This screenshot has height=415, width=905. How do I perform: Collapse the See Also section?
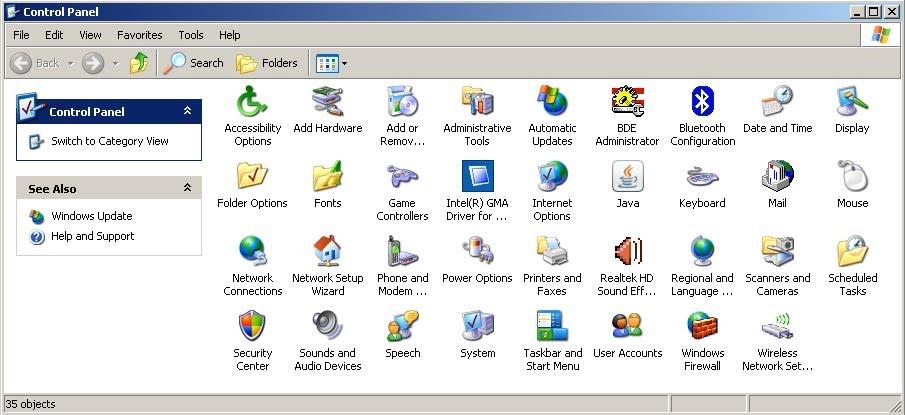coord(187,188)
